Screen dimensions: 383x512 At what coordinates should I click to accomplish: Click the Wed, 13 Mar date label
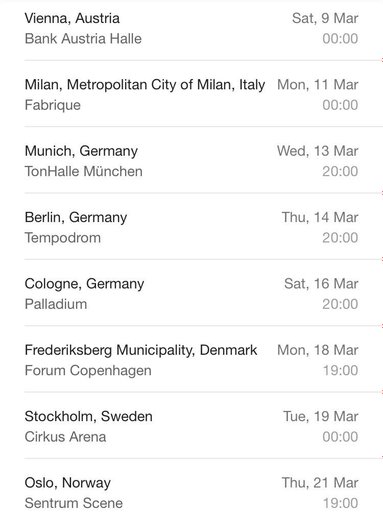click(x=318, y=151)
